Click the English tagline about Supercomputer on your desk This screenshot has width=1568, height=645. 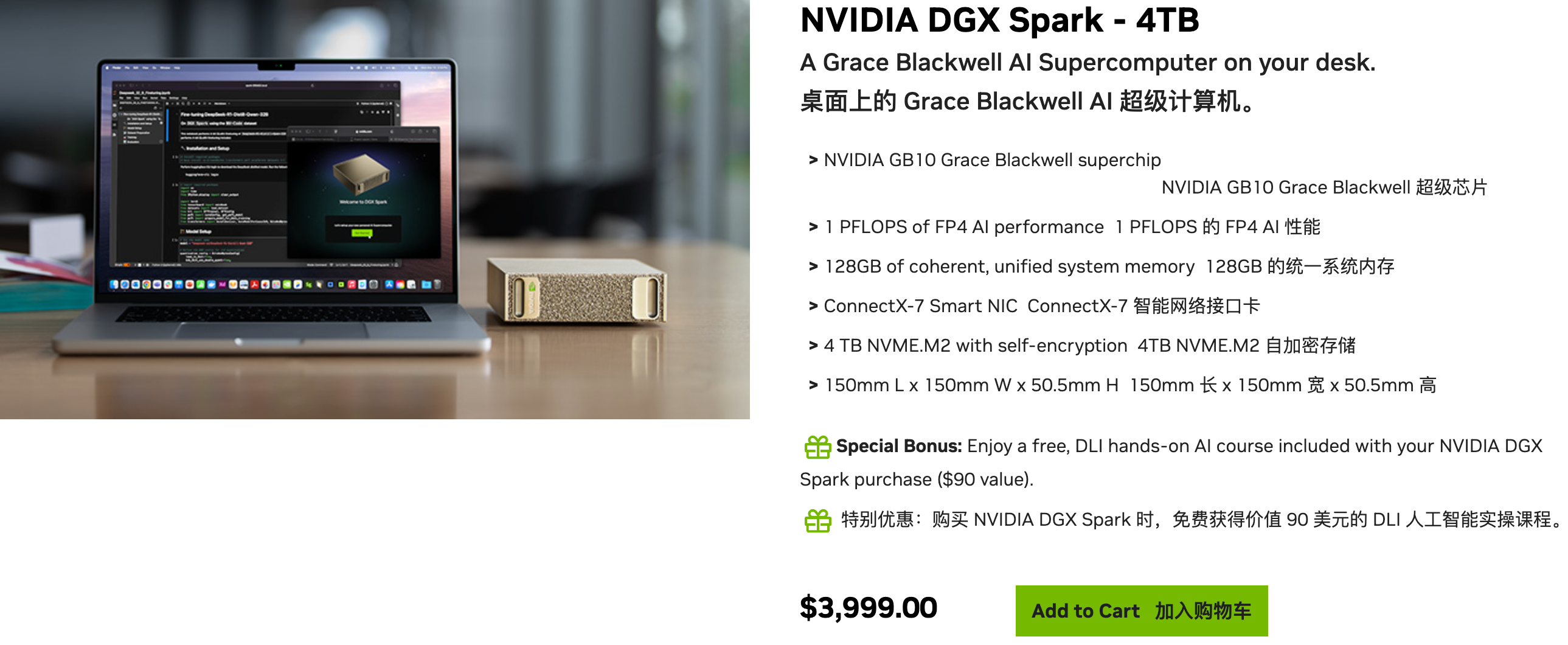(x=1087, y=63)
